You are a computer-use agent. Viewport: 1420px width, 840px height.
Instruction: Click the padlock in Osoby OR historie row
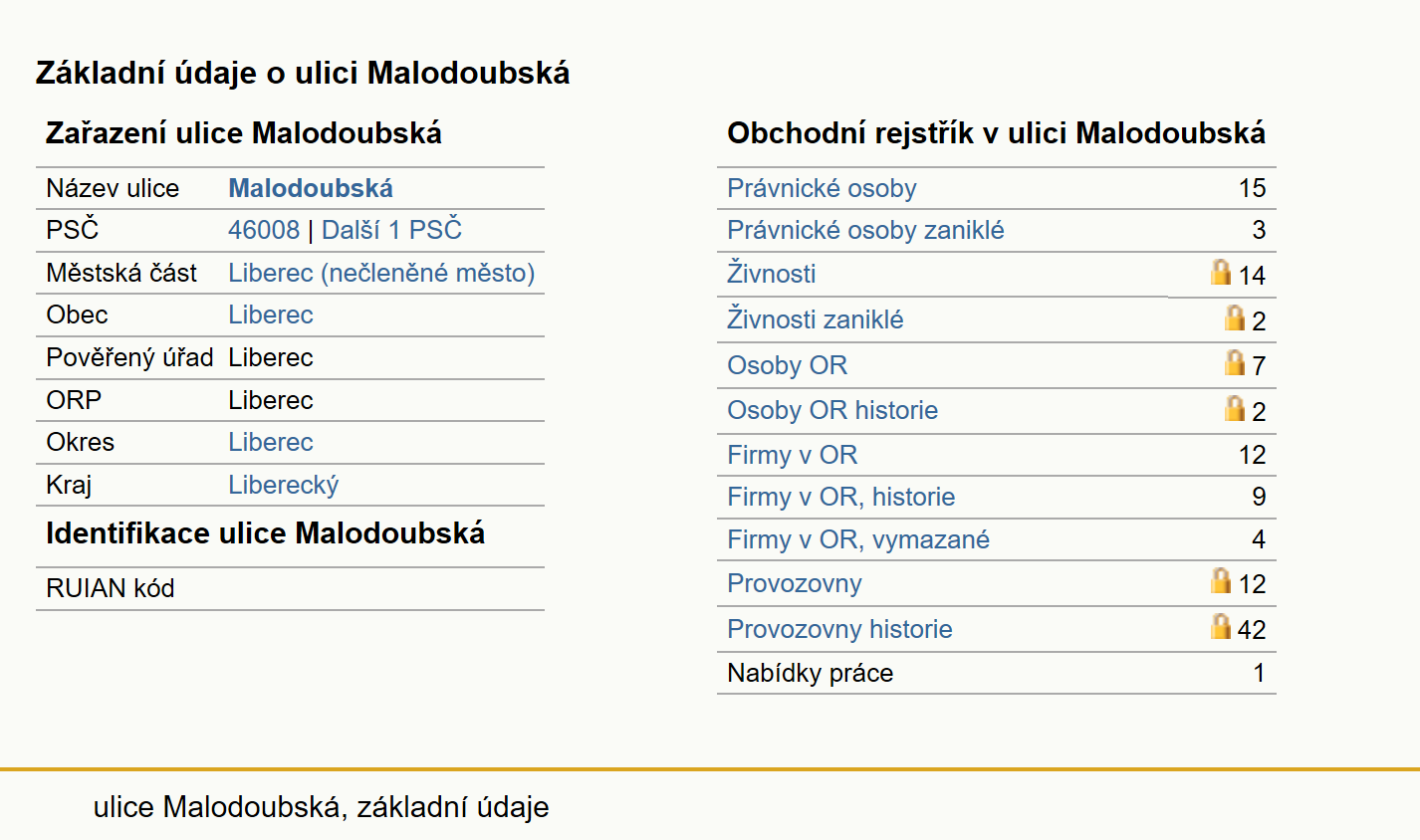[x=1235, y=408]
